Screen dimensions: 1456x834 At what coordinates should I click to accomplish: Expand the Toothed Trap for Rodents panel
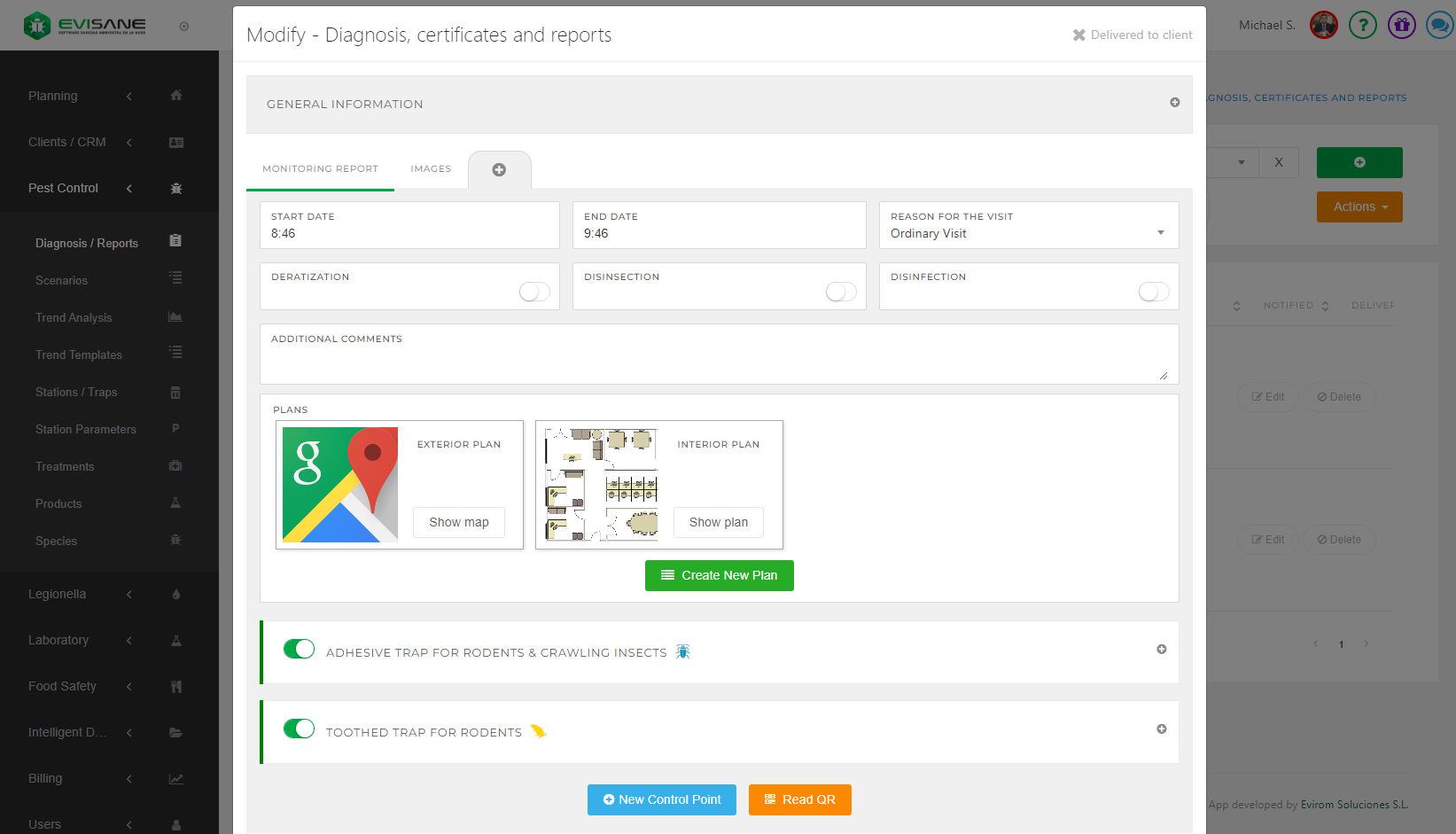[x=1161, y=729]
